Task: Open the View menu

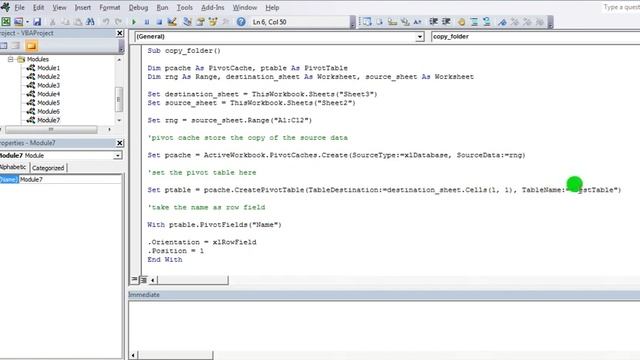Action: tap(59, 7)
